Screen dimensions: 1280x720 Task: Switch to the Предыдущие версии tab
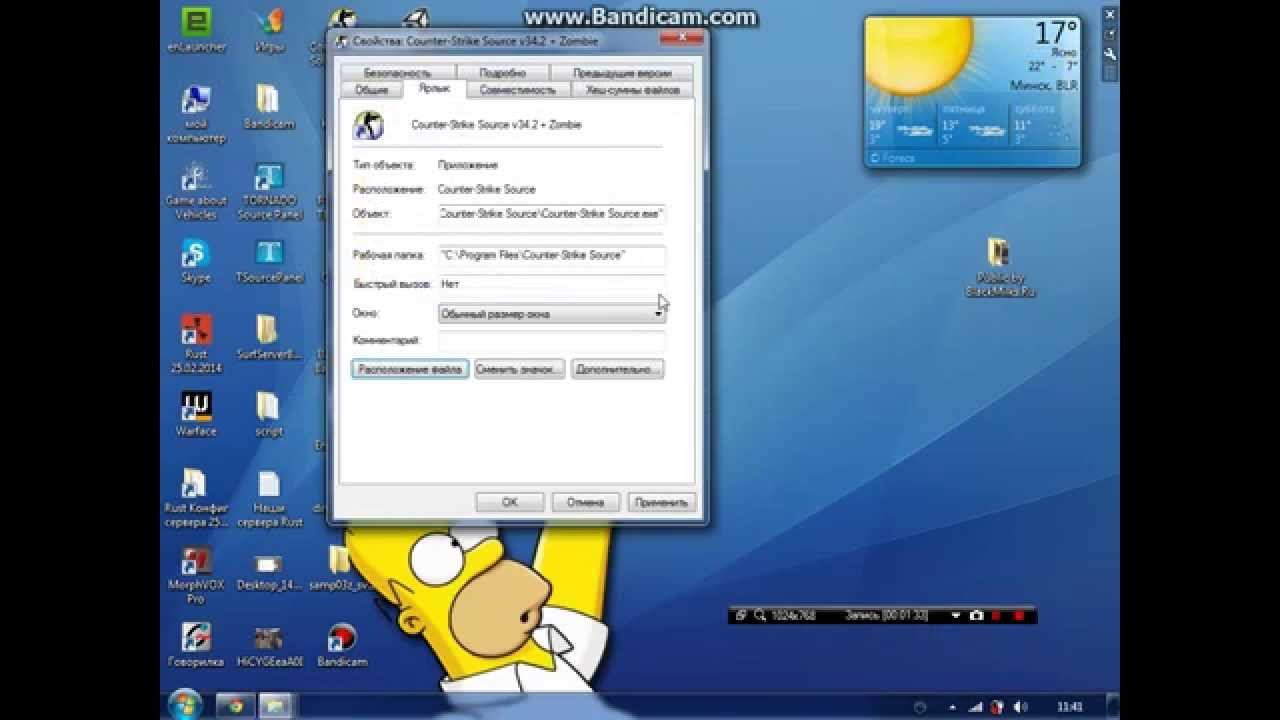[x=621, y=73]
